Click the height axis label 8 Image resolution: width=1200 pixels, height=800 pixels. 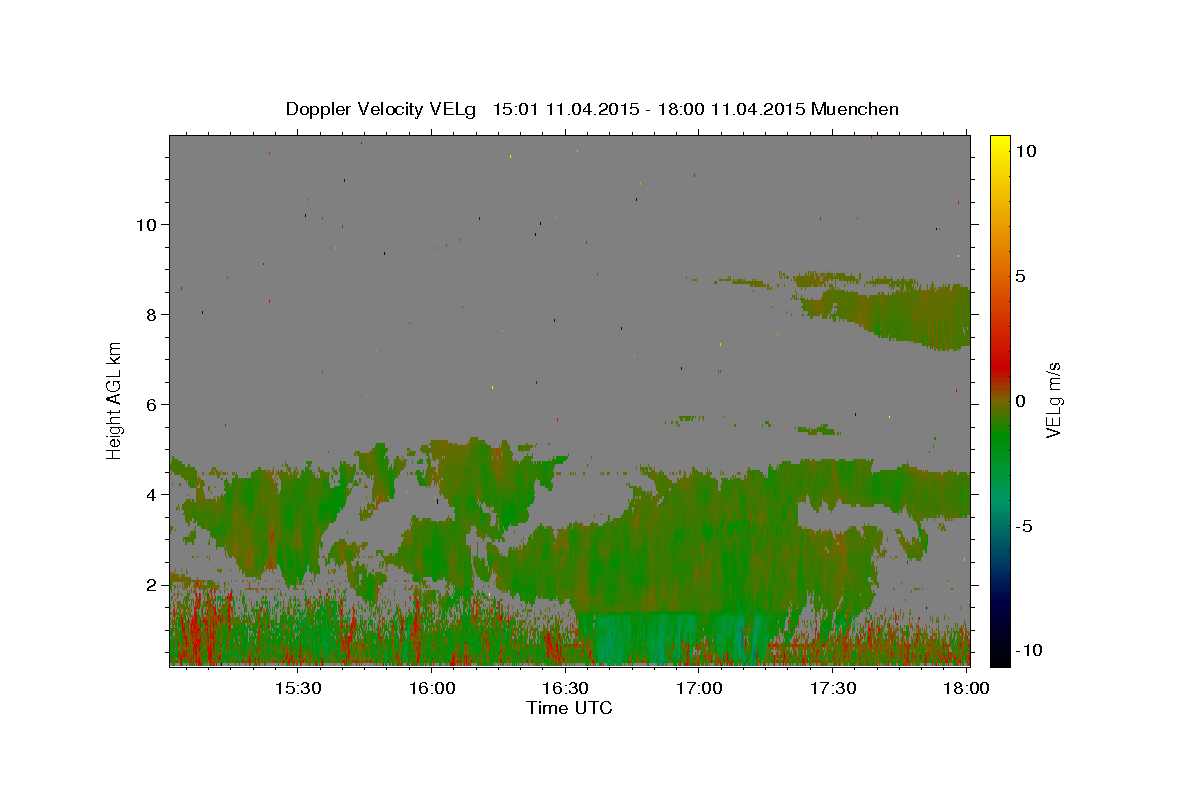coord(152,315)
